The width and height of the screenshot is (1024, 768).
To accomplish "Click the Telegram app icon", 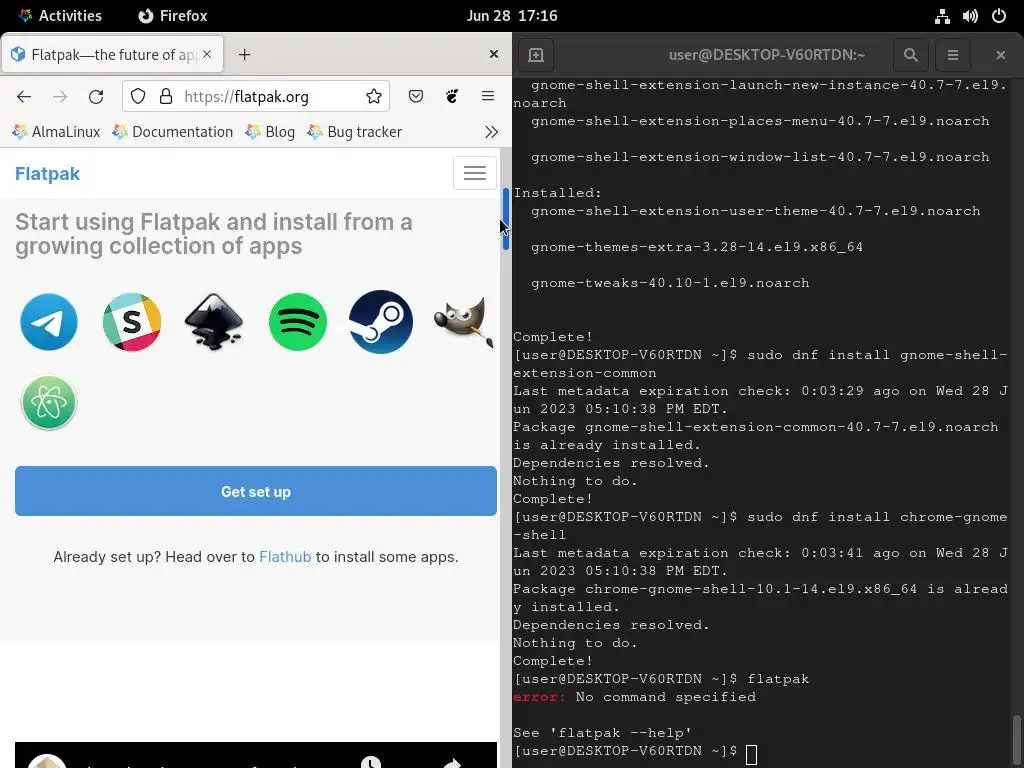I will (x=49, y=322).
